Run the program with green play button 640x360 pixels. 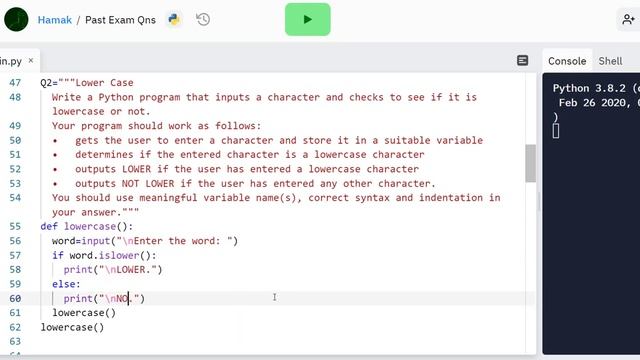[307, 19]
